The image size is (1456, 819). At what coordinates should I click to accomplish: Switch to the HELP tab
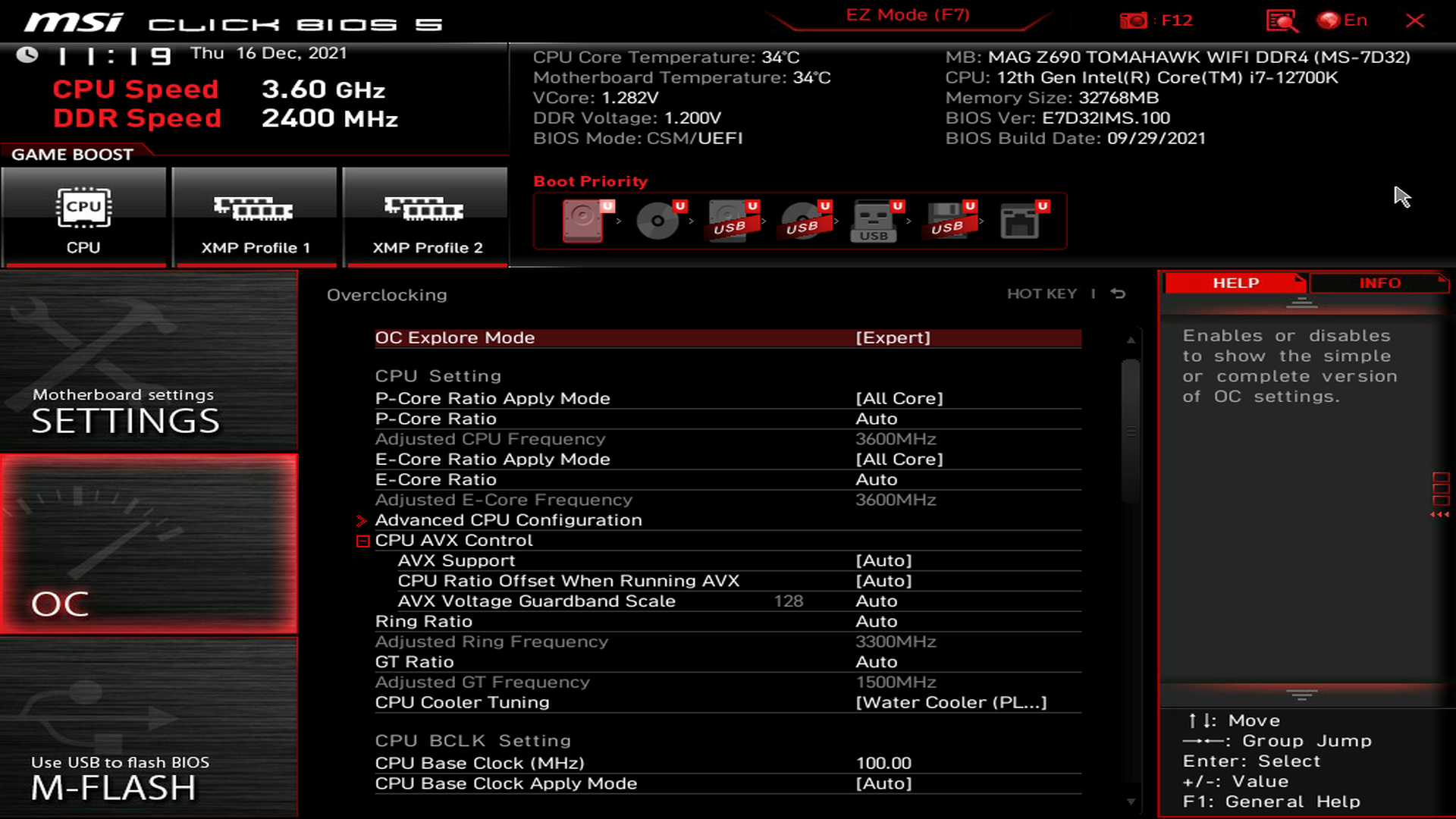(1235, 283)
